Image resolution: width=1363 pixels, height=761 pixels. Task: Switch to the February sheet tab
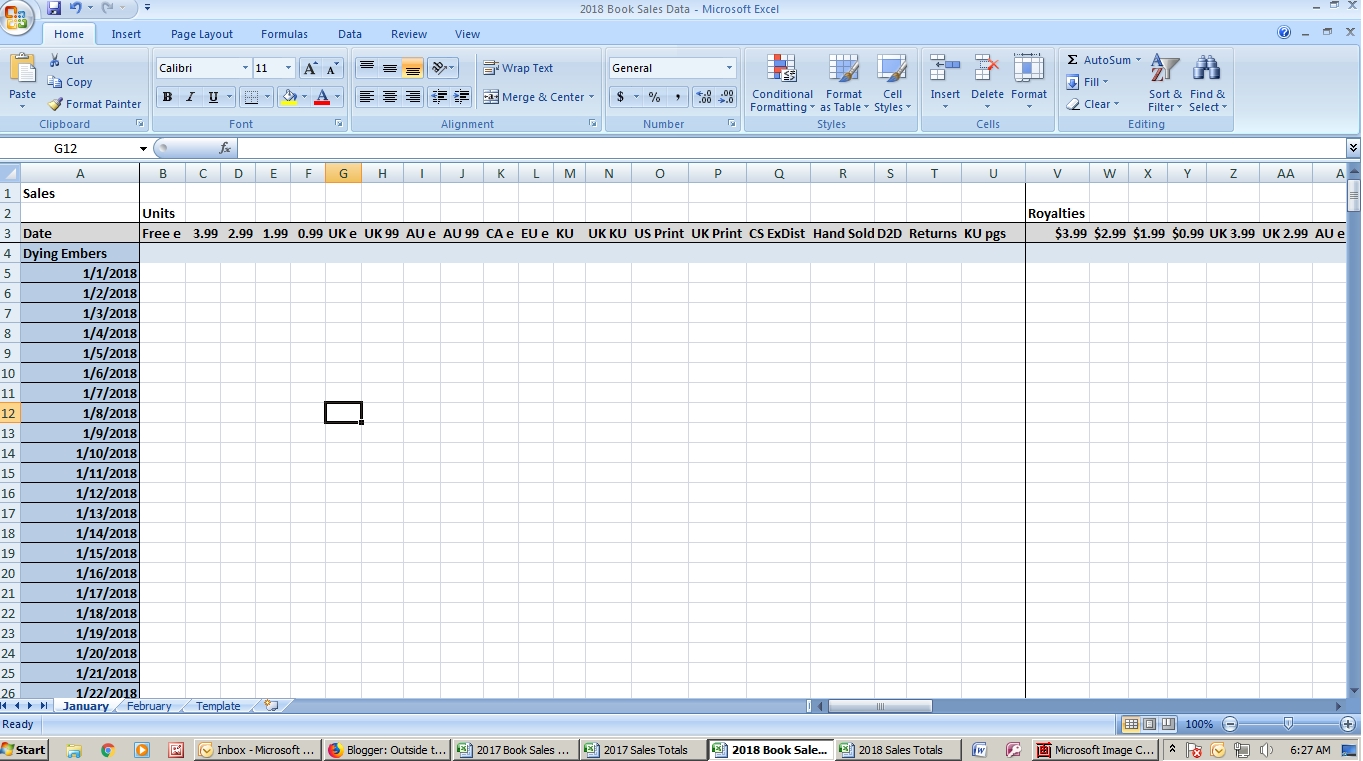(149, 706)
